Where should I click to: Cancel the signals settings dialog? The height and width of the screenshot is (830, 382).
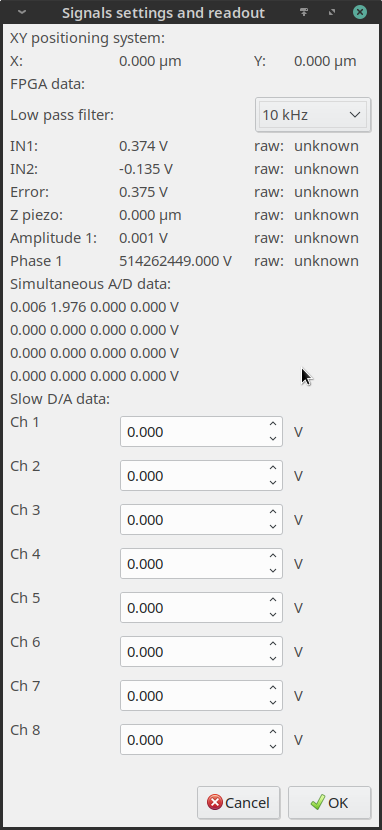(240, 802)
